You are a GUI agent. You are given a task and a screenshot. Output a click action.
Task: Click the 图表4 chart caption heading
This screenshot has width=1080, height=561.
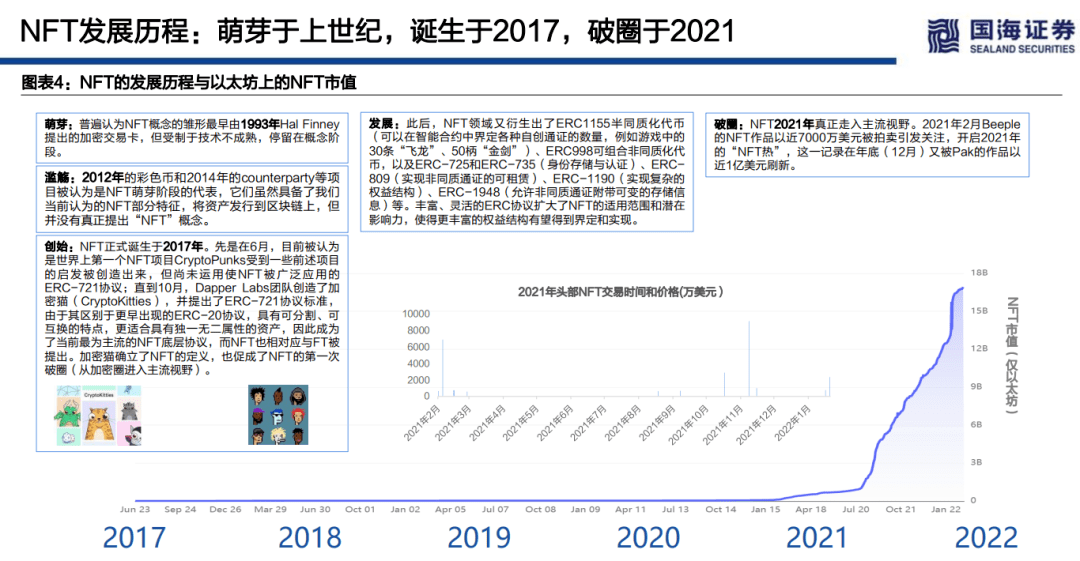click(189, 82)
